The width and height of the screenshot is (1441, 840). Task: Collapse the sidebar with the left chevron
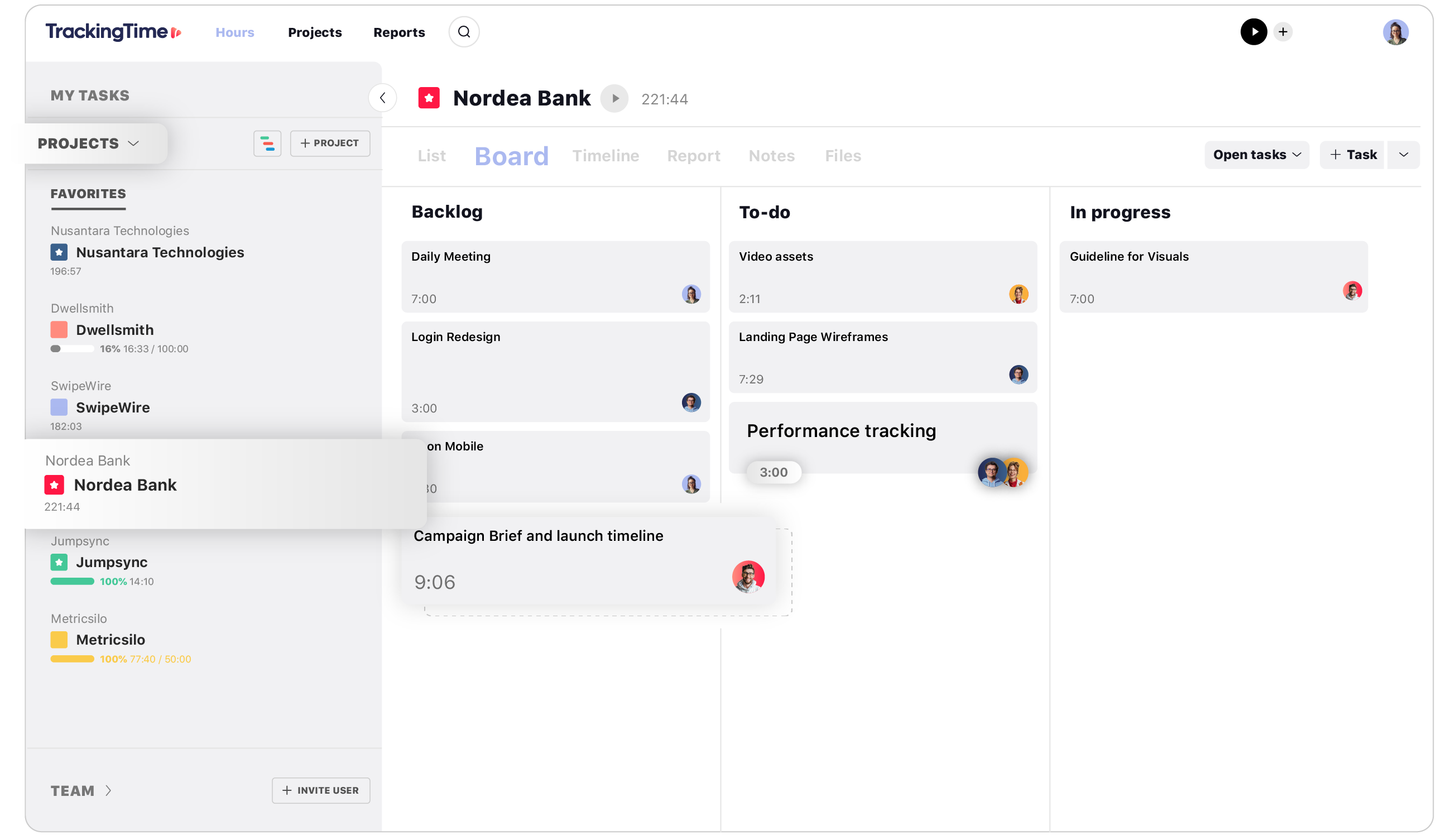tap(382, 98)
